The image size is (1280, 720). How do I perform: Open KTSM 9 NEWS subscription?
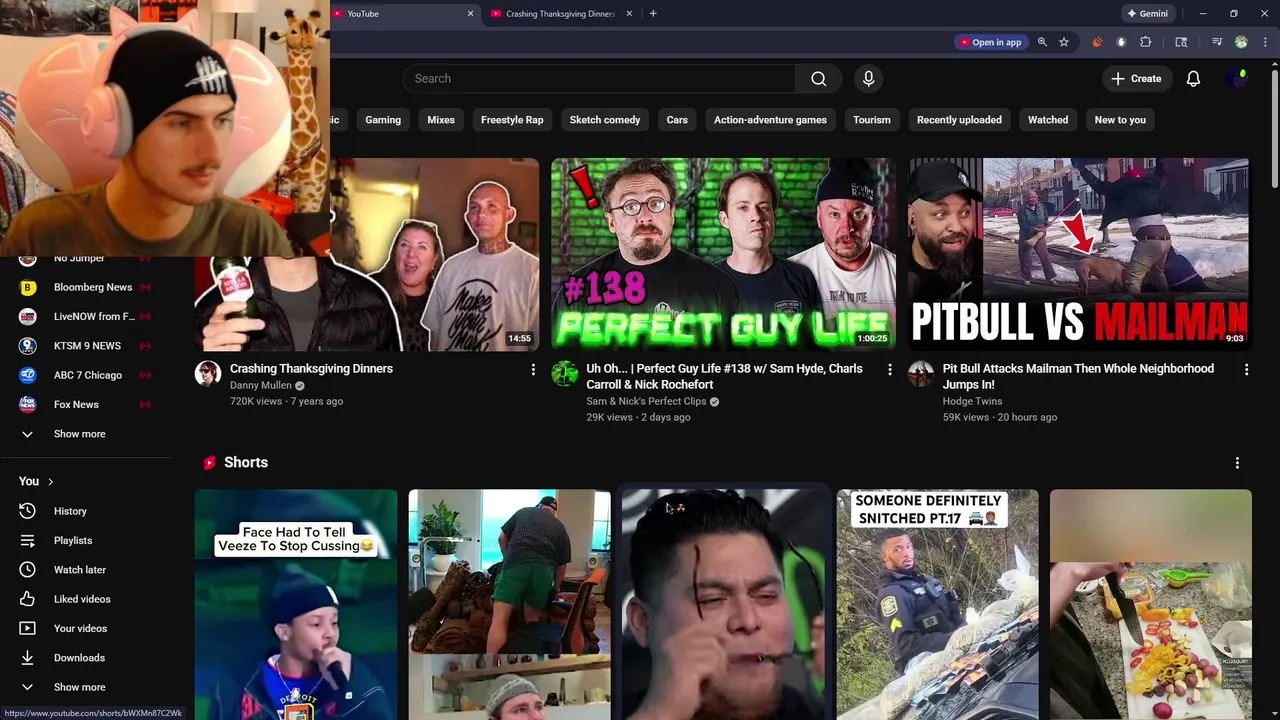[88, 346]
